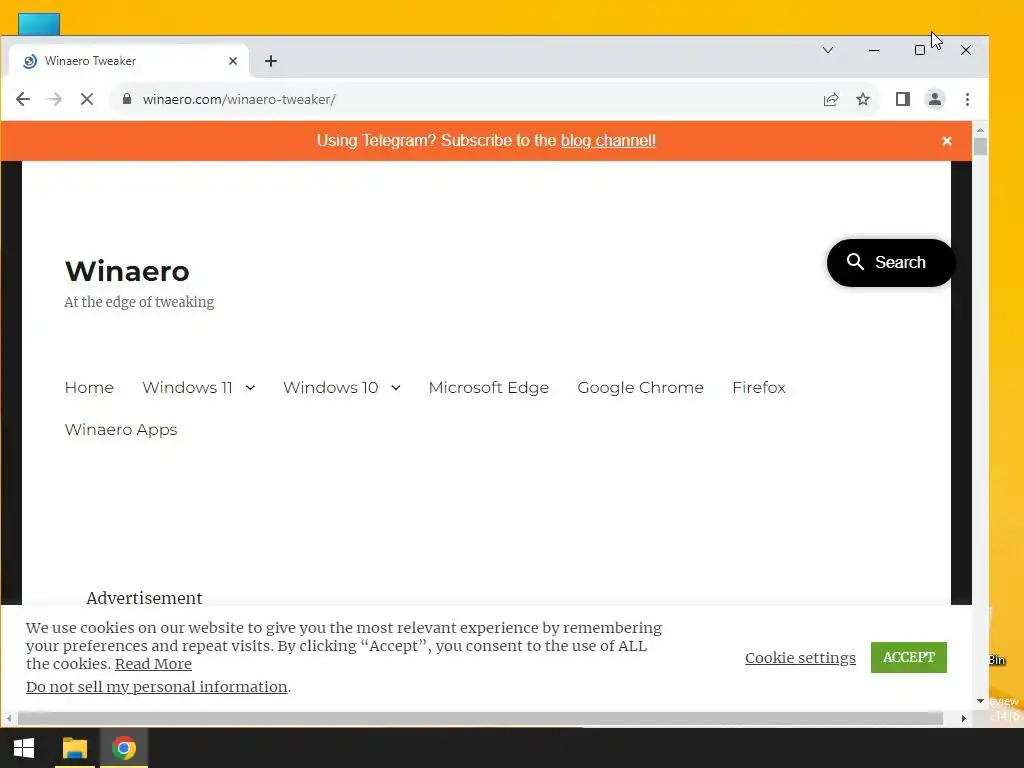Open Cookie settings
The height and width of the screenshot is (768, 1024).
tap(800, 658)
